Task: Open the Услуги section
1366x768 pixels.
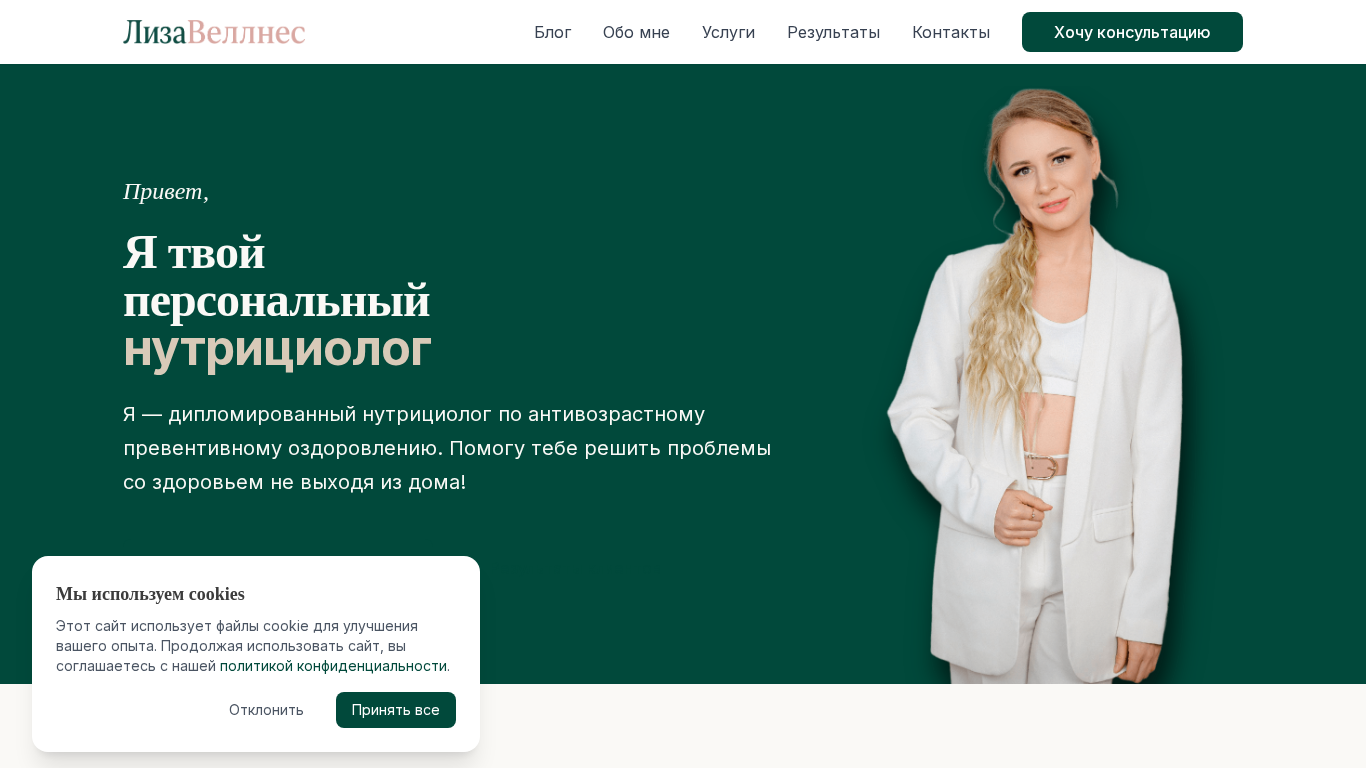Action: point(728,32)
